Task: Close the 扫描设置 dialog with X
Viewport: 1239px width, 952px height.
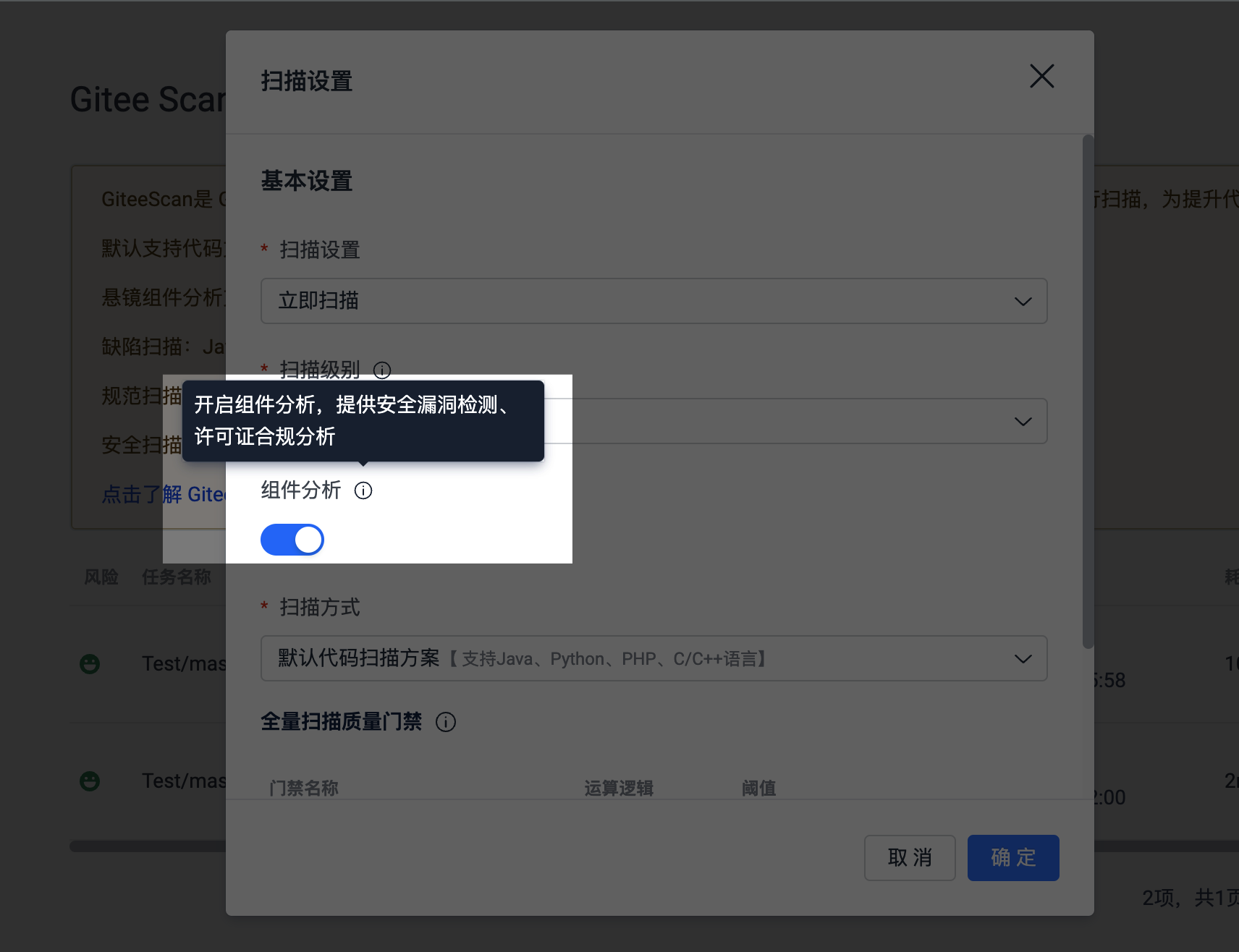Action: pyautogui.click(x=1041, y=76)
